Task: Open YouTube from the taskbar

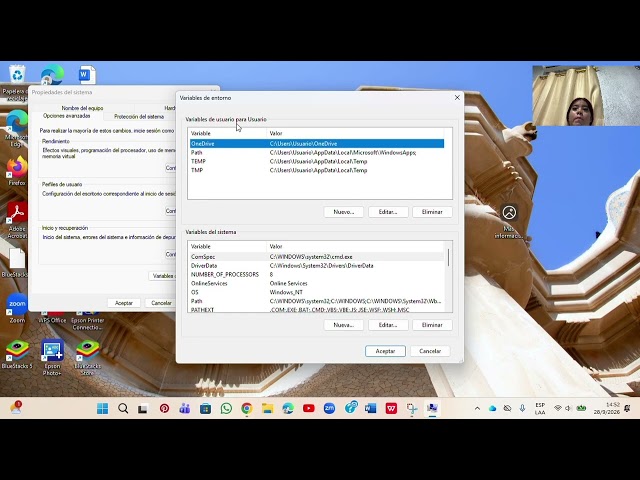Action: [x=309, y=408]
